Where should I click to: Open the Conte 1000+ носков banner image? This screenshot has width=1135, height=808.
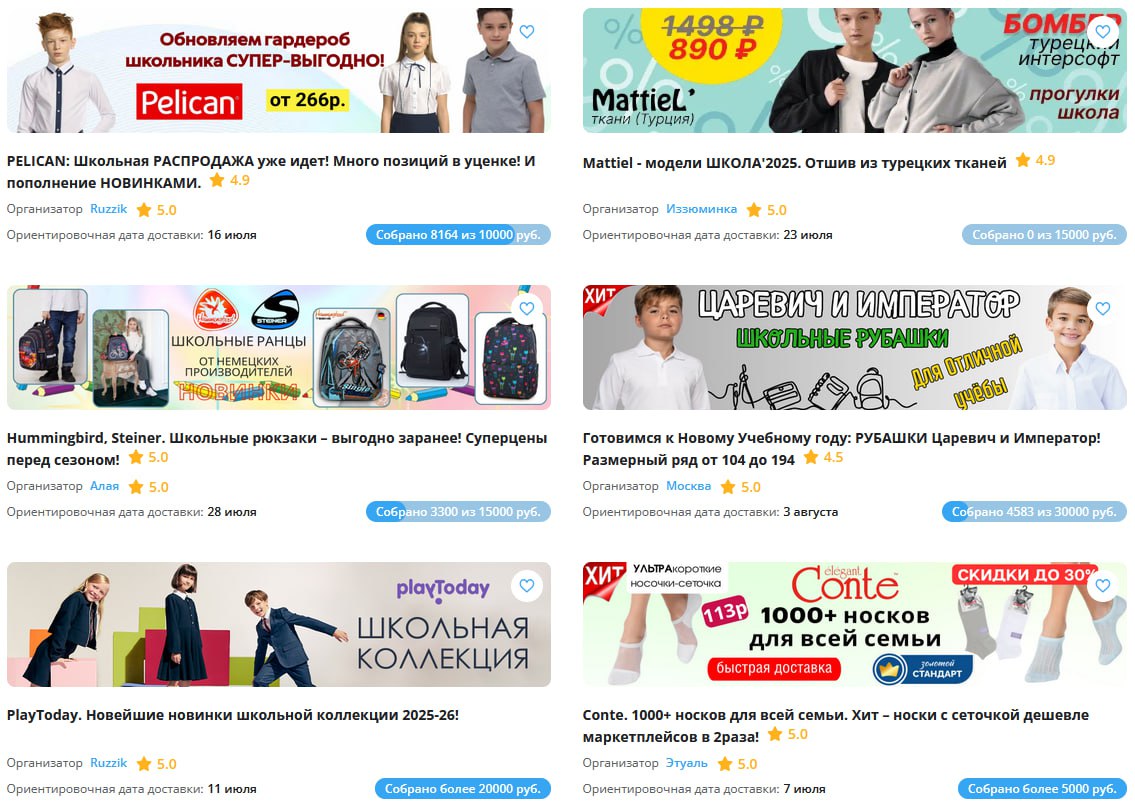pos(855,624)
